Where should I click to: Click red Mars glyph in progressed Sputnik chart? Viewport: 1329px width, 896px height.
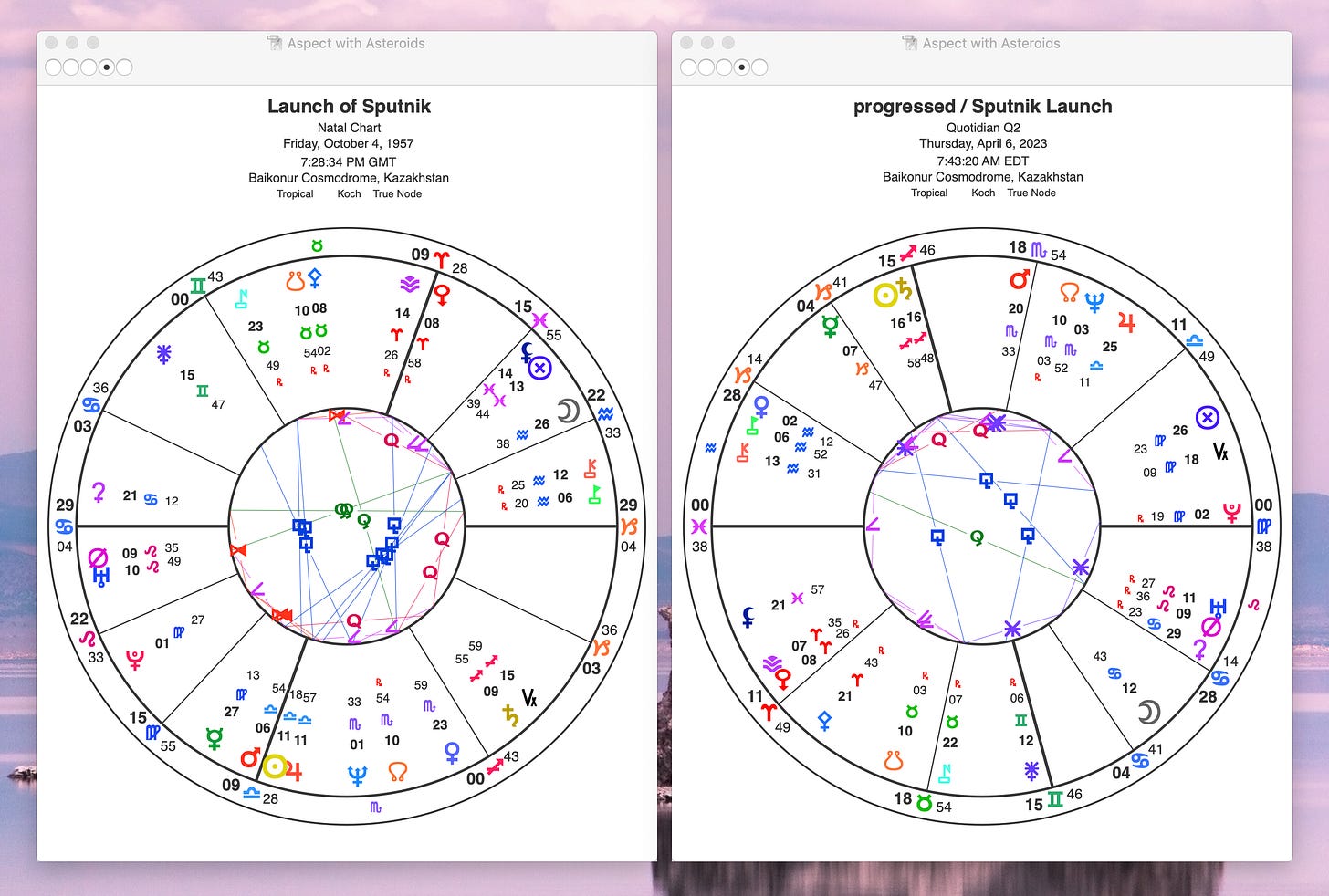1020,279
